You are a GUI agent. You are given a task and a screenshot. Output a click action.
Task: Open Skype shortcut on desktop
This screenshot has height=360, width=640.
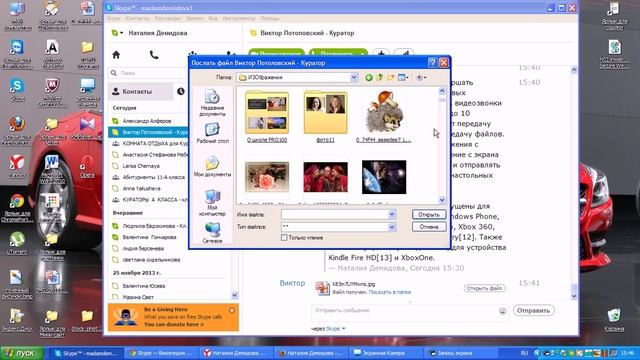point(17,89)
